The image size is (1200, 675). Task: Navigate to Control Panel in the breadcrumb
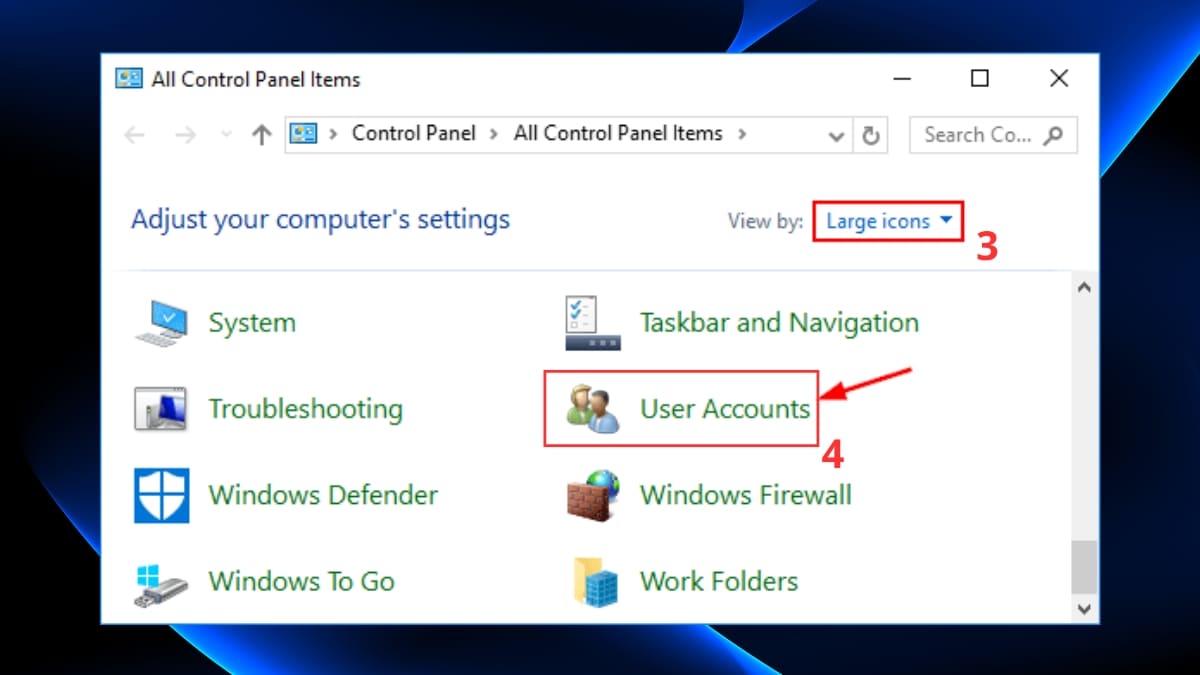(413, 133)
